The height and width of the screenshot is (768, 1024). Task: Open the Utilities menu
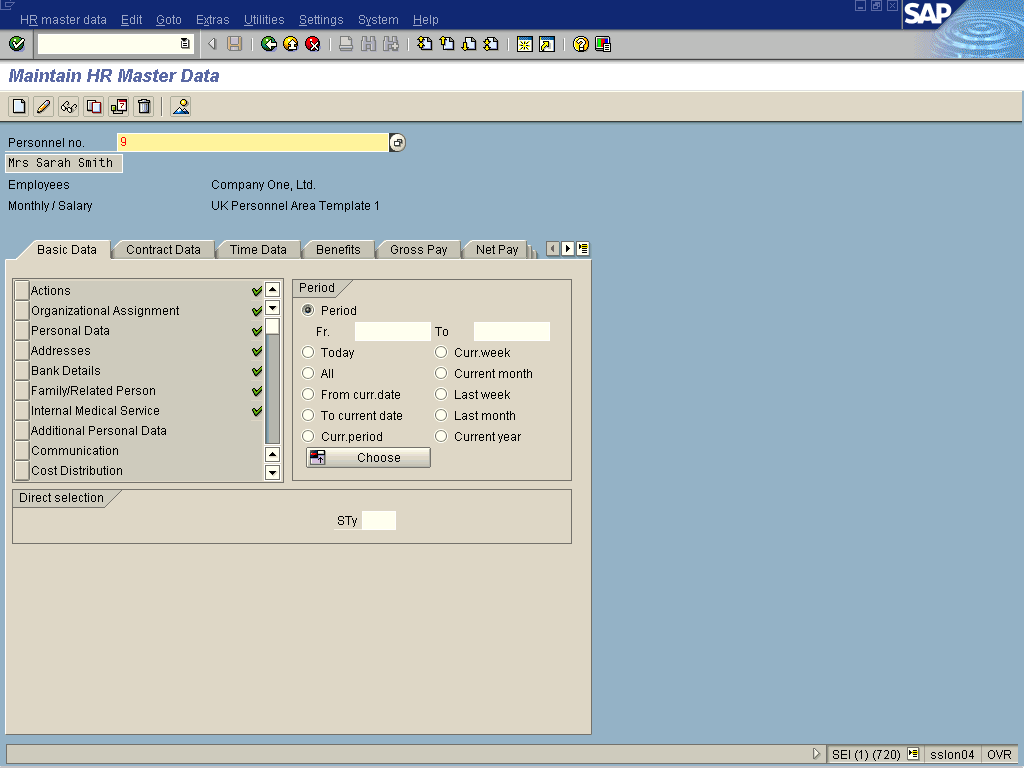pos(264,20)
